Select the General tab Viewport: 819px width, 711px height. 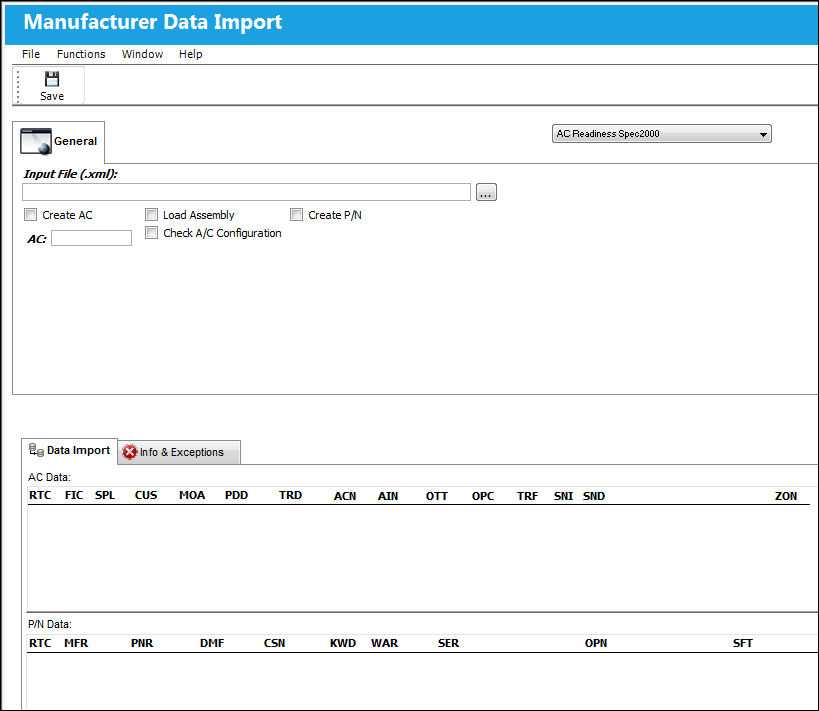58,142
